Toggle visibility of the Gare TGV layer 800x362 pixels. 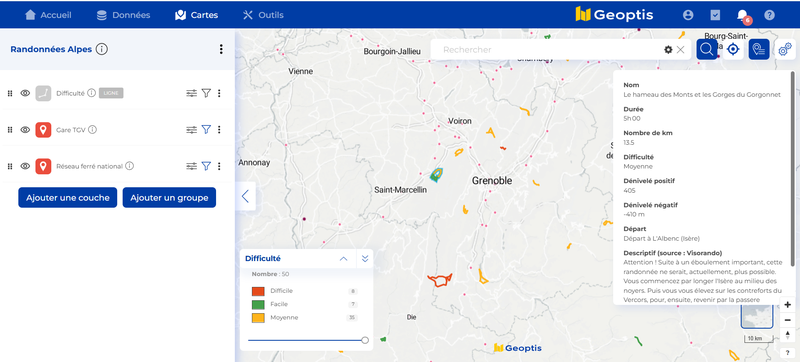25,130
